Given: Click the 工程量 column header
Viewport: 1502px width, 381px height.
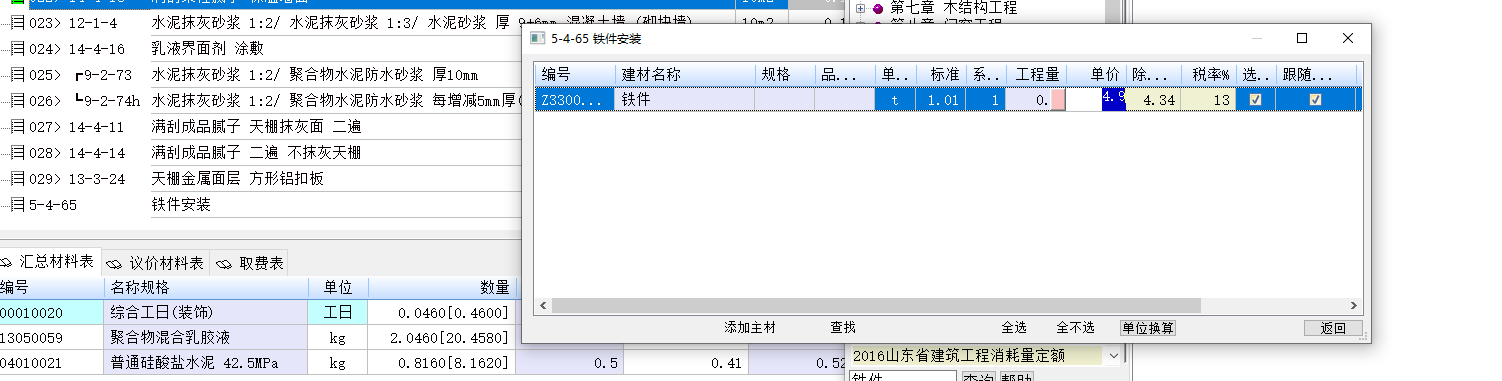Looking at the screenshot, I should coord(1036,74).
